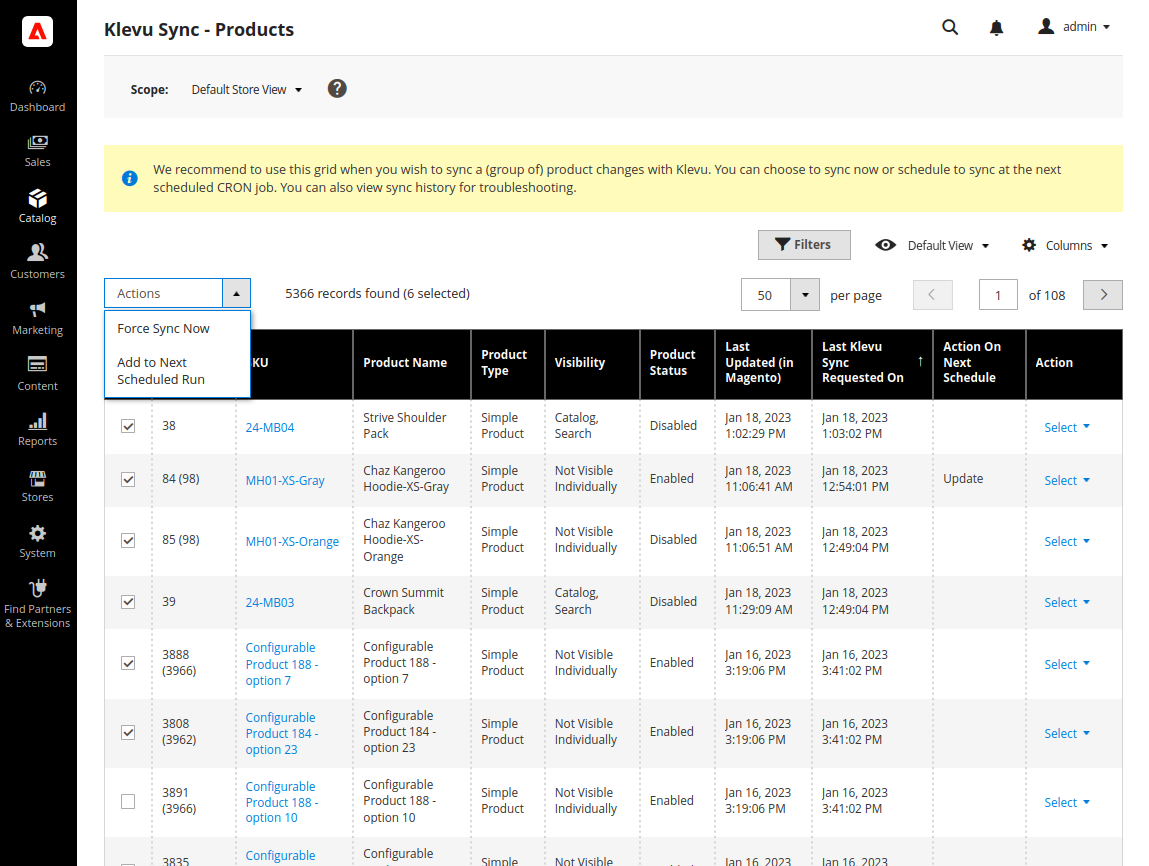Open the admin account dropdown arrow
This screenshot has height=866, width=1149.
click(1106, 27)
